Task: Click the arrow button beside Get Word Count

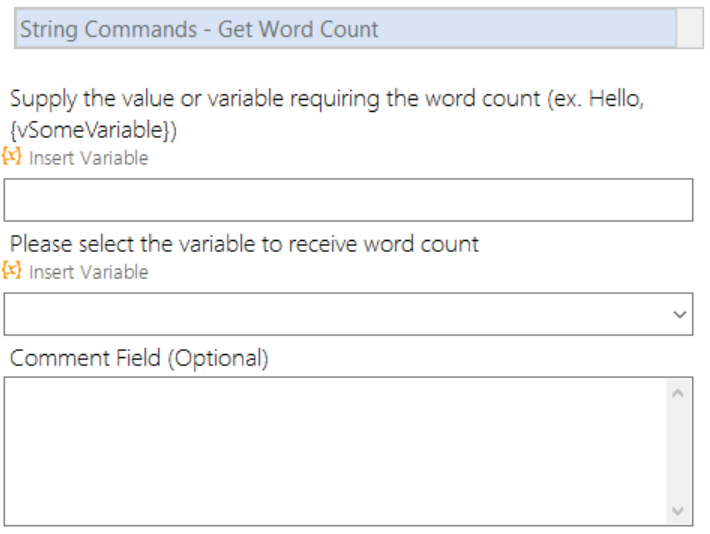Action: point(690,29)
